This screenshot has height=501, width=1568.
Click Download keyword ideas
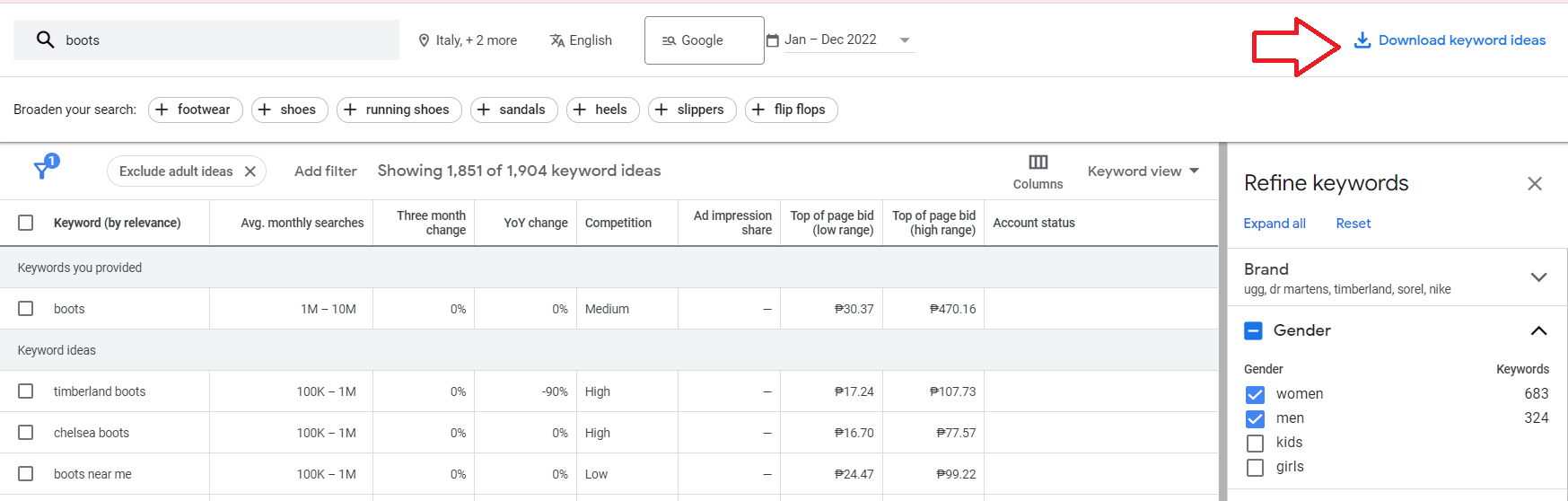point(1450,40)
